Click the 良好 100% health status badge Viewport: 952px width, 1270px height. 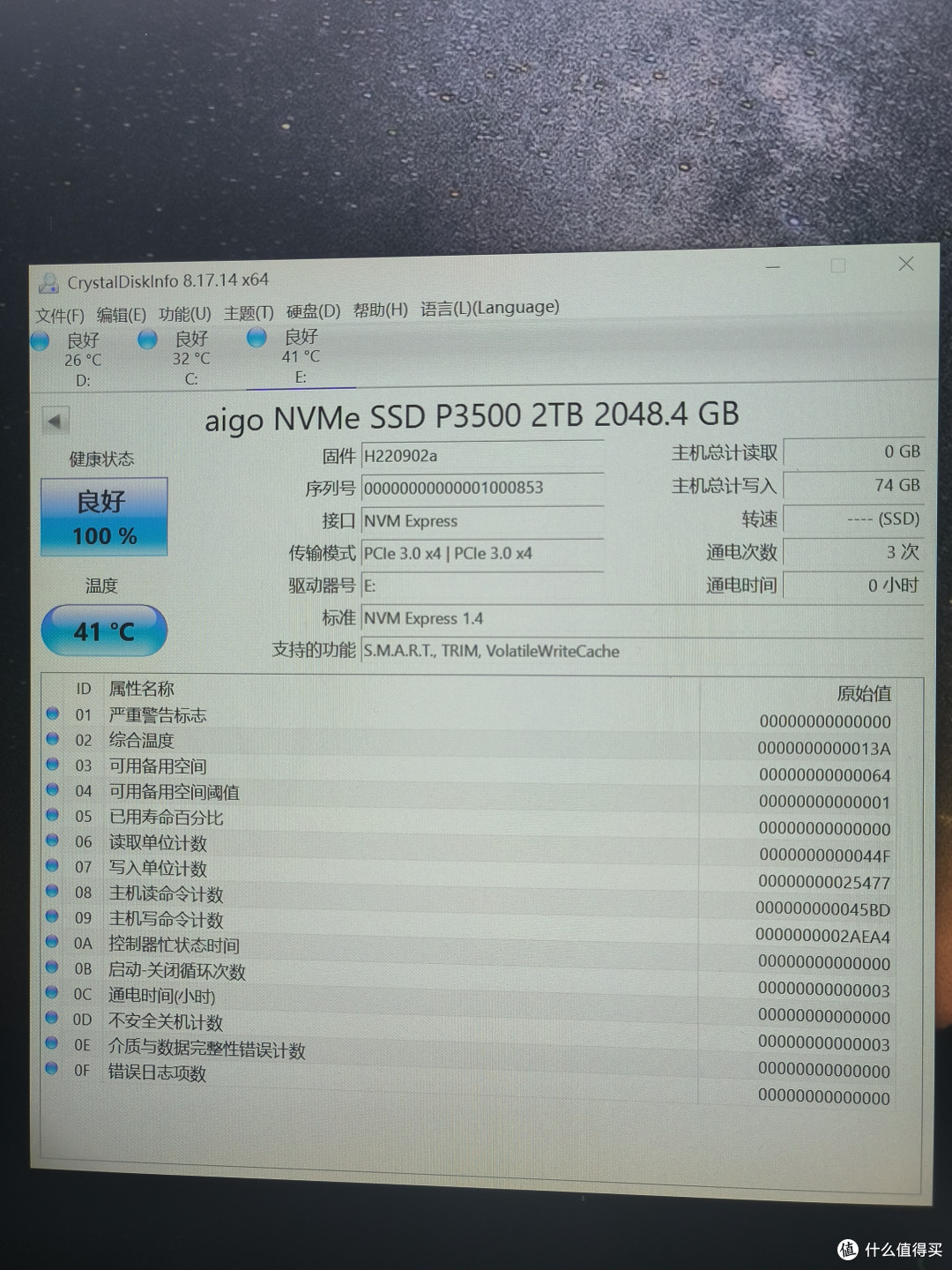(103, 515)
